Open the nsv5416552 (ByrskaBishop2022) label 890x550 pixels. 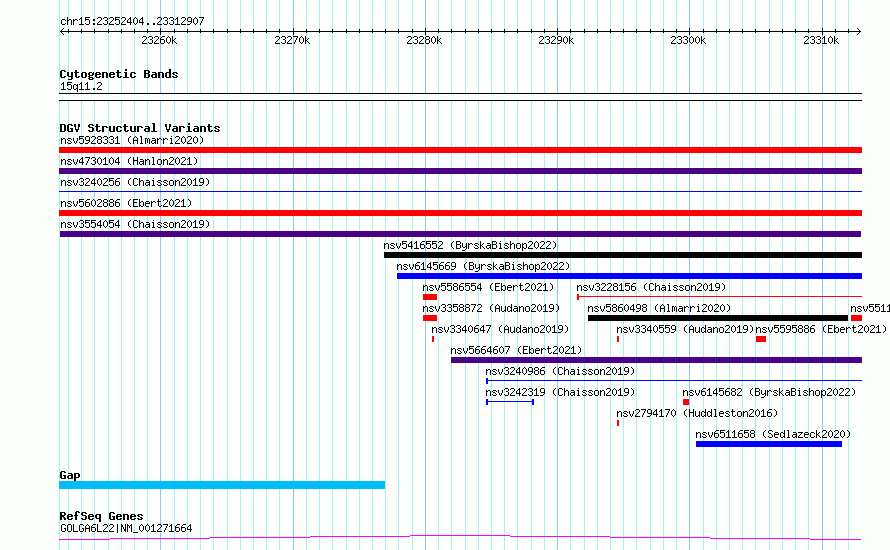(471, 245)
